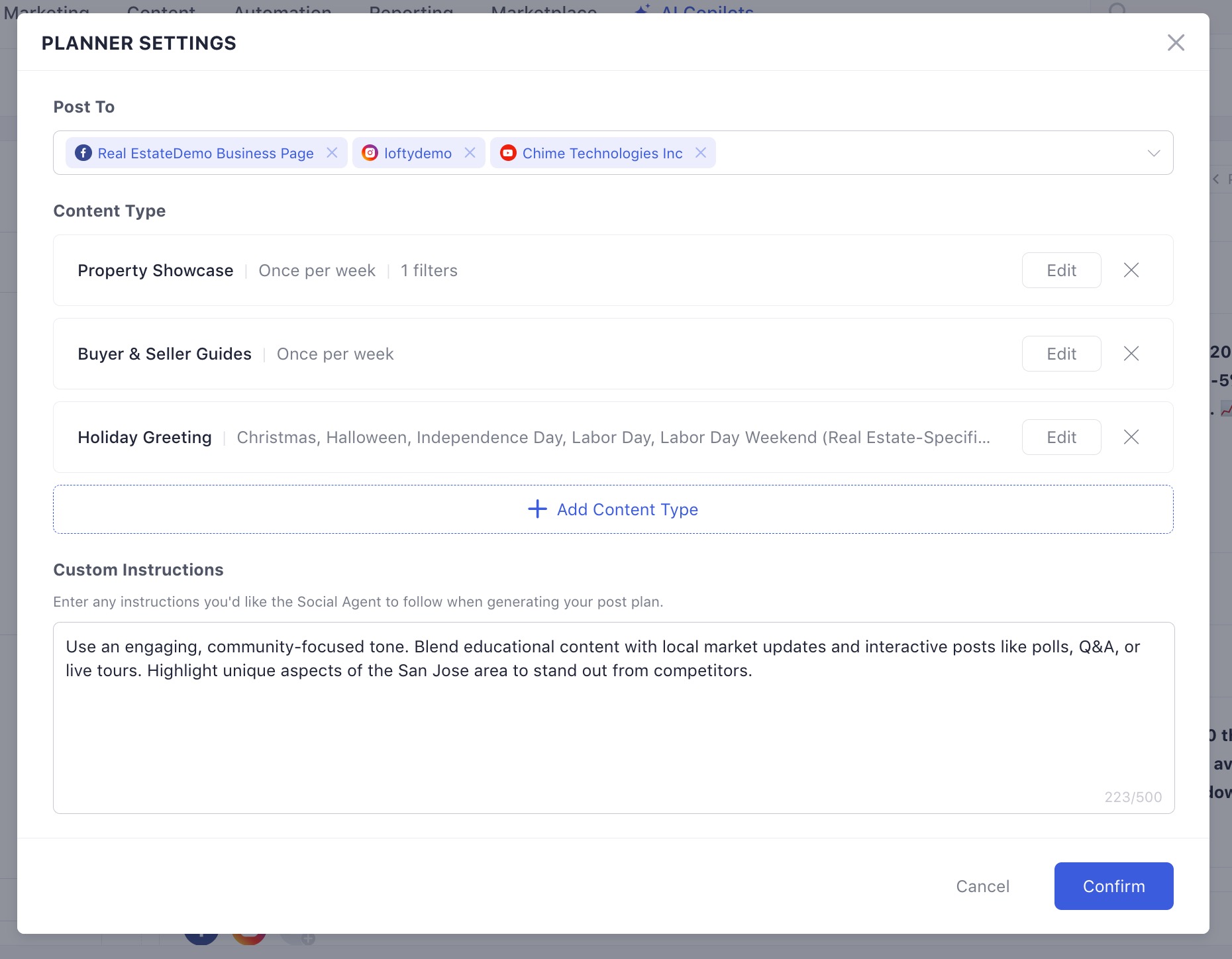The image size is (1232, 959).
Task: Edit the Buyer & Seller Guides entry
Action: click(x=1061, y=354)
